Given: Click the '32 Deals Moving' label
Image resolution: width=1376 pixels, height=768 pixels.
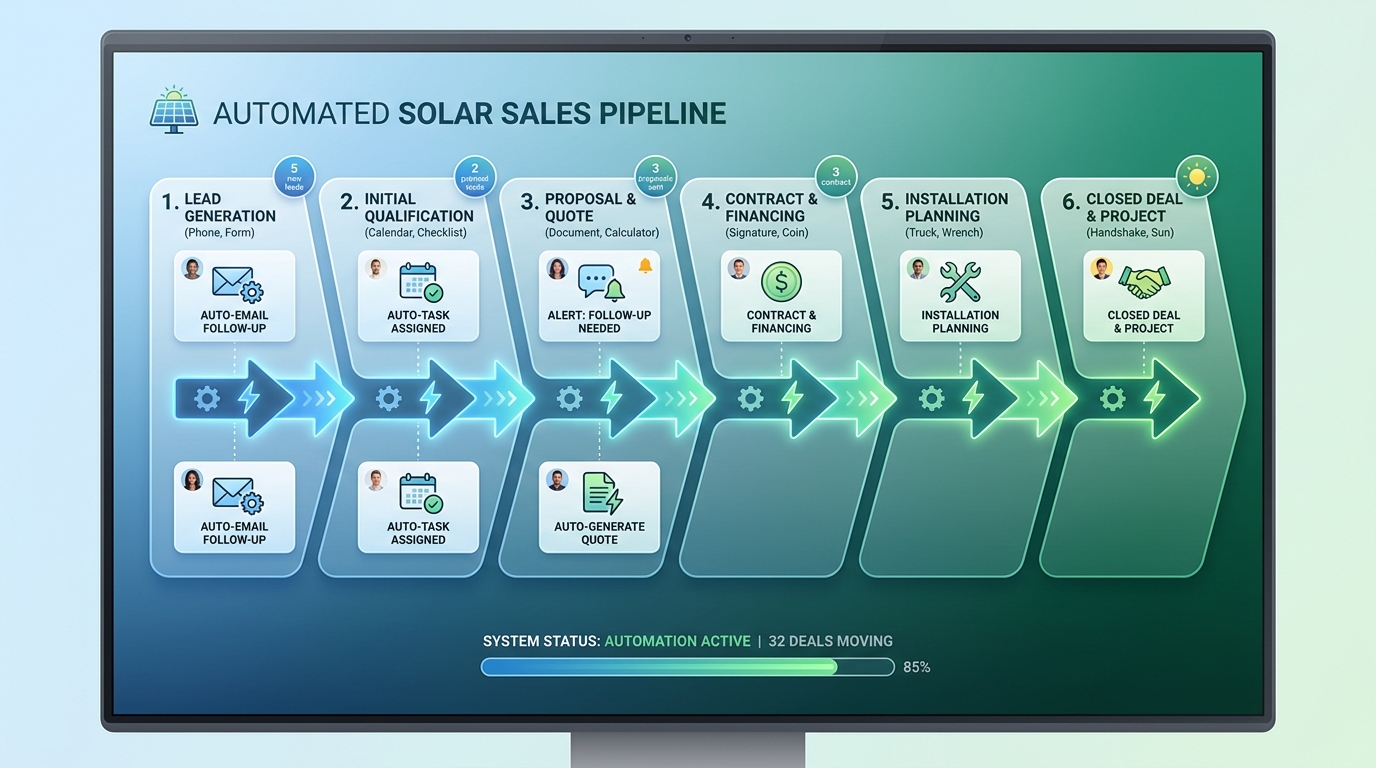Looking at the screenshot, I should (828, 641).
